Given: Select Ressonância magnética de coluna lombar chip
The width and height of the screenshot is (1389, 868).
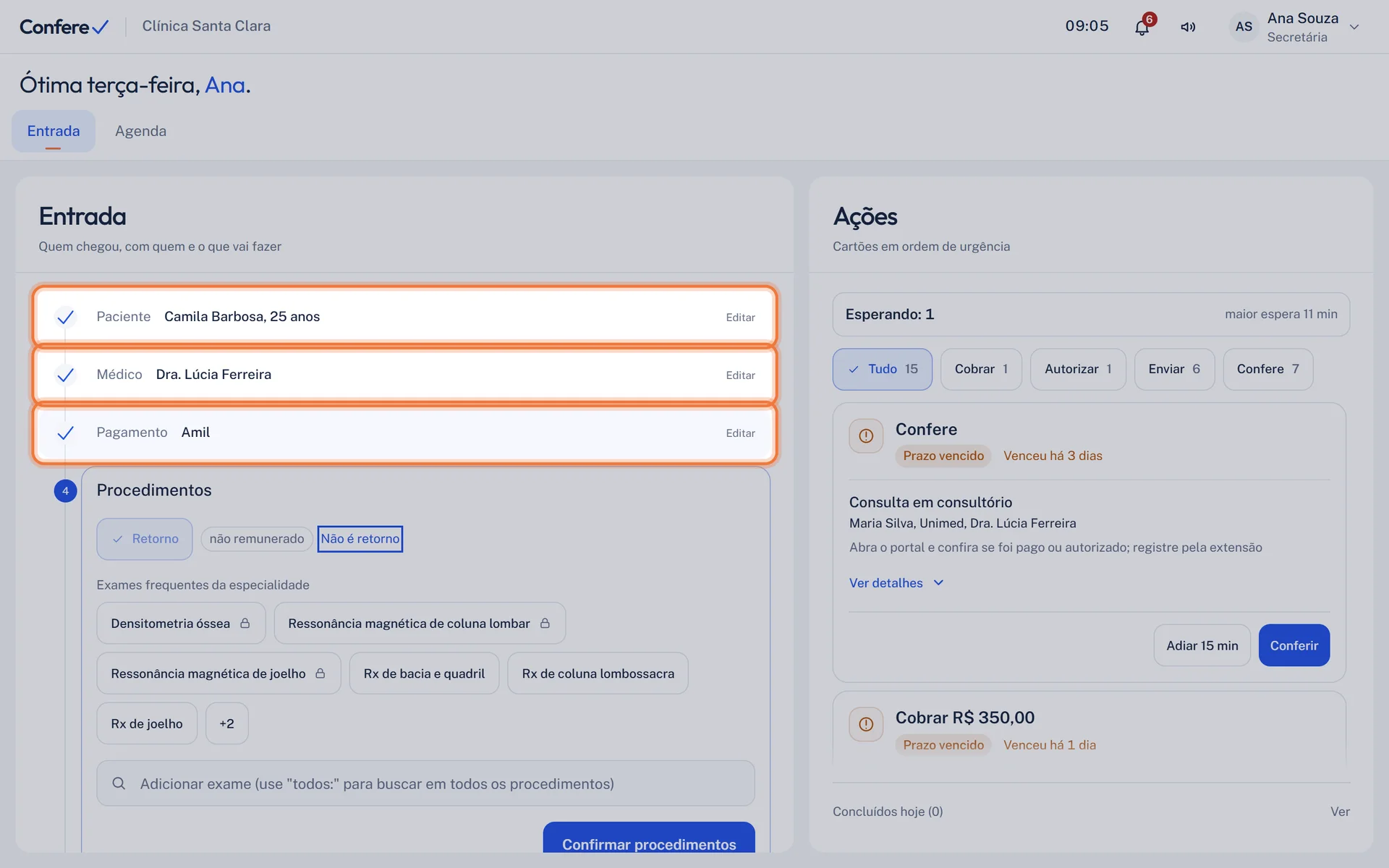Looking at the screenshot, I should (x=420, y=624).
